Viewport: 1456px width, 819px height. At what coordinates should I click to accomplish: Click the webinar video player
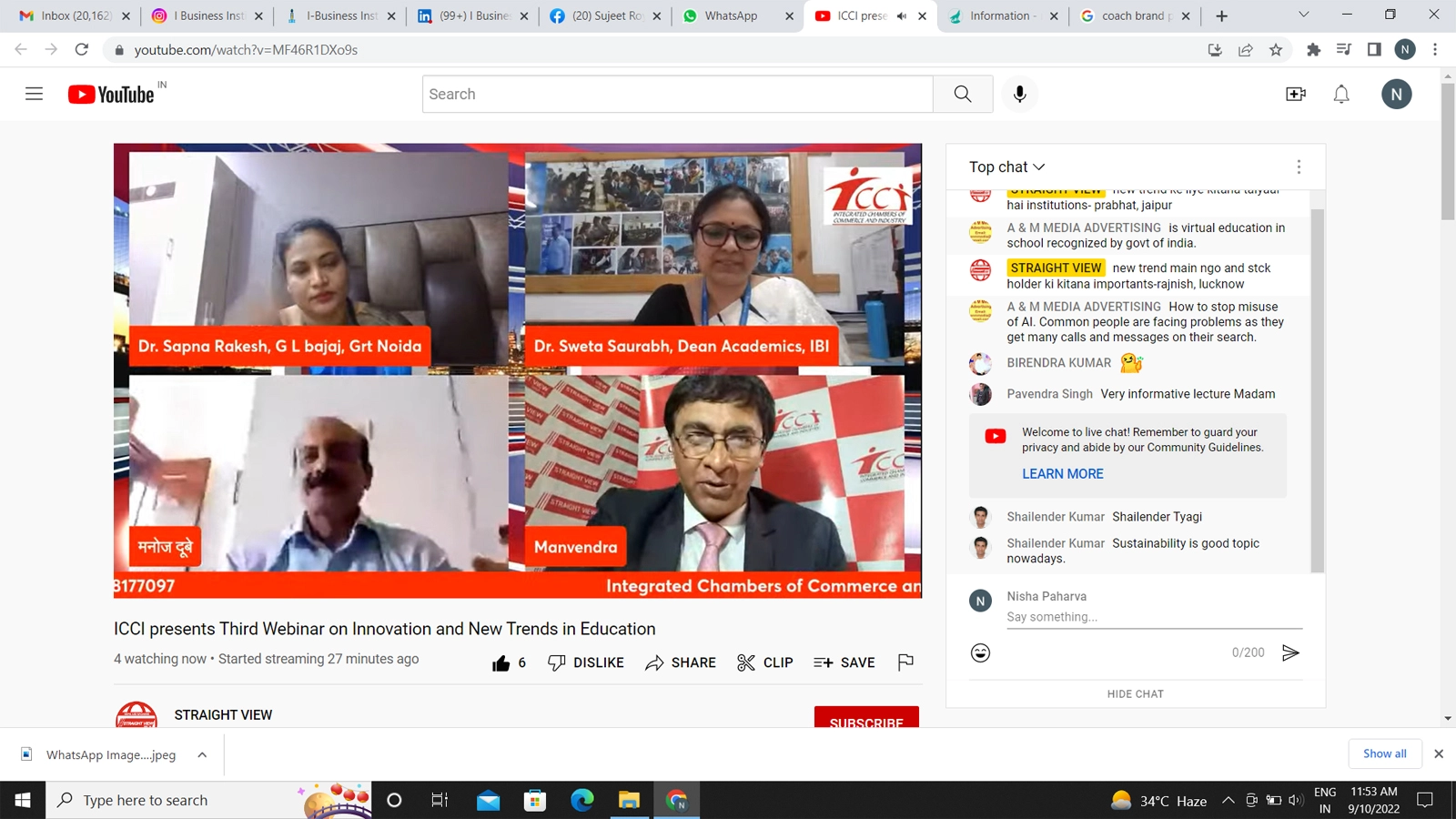click(518, 370)
